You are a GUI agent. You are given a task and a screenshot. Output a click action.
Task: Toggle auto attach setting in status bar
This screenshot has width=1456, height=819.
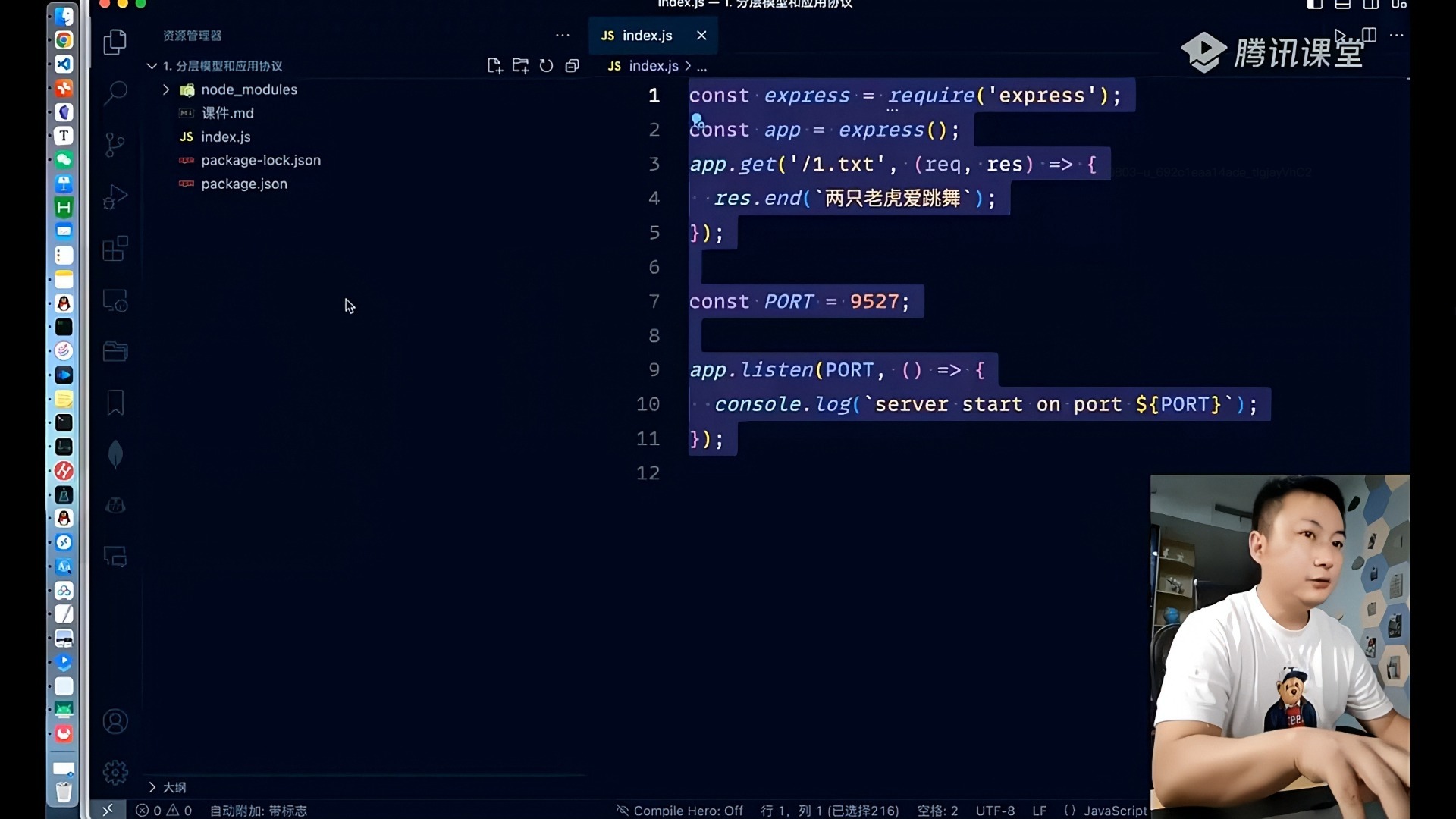tap(258, 811)
